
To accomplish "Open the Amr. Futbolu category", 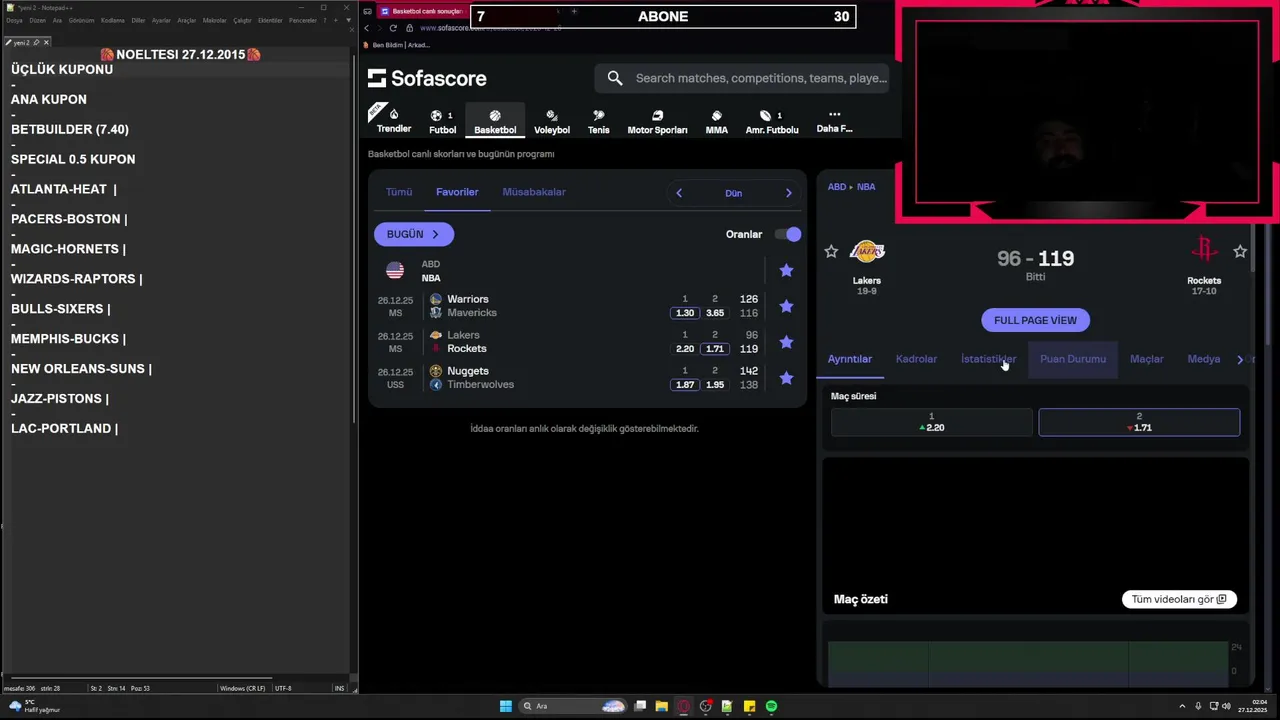I will (x=772, y=122).
